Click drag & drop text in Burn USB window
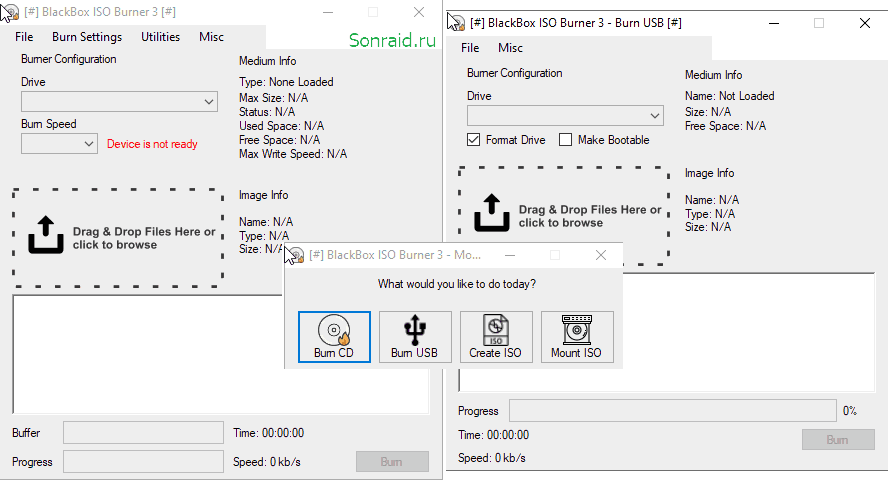Image resolution: width=892 pixels, height=480 pixels. [x=590, y=216]
